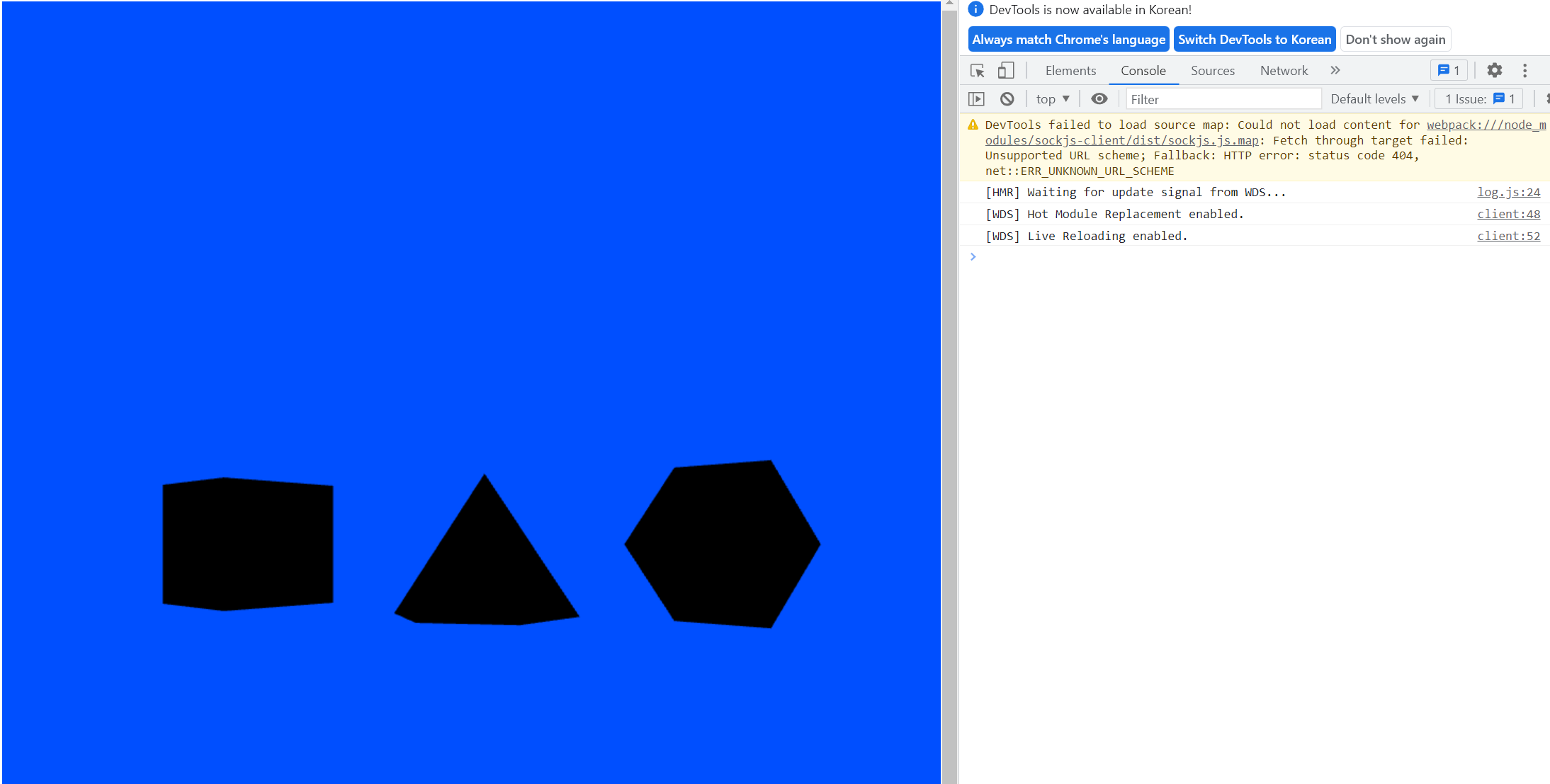Toggle the device toolbar icon

click(1005, 71)
